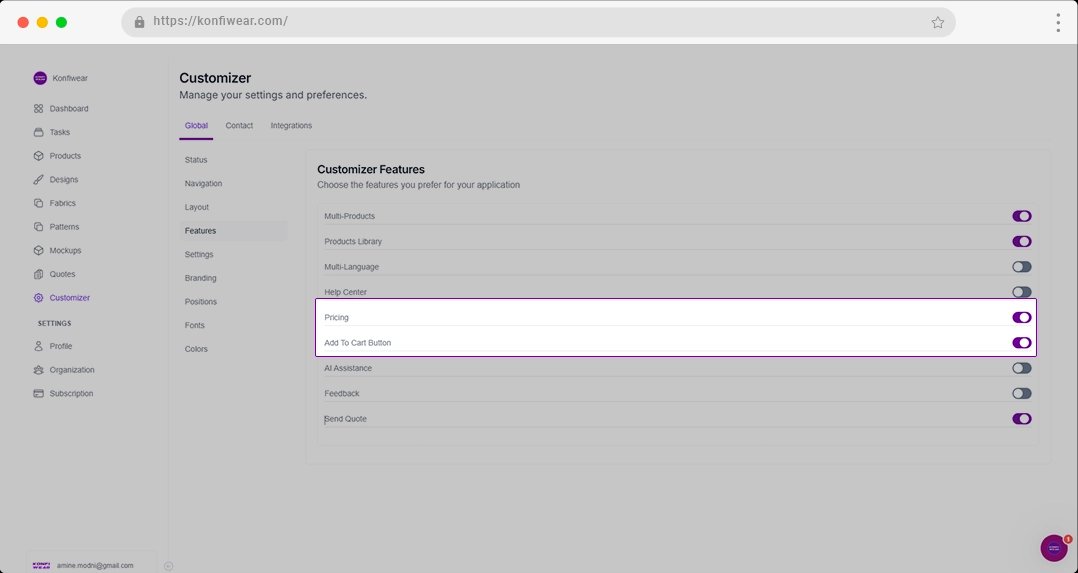Enable the Multi-Language toggle
Screen dimensions: 1078x573
click(1022, 267)
